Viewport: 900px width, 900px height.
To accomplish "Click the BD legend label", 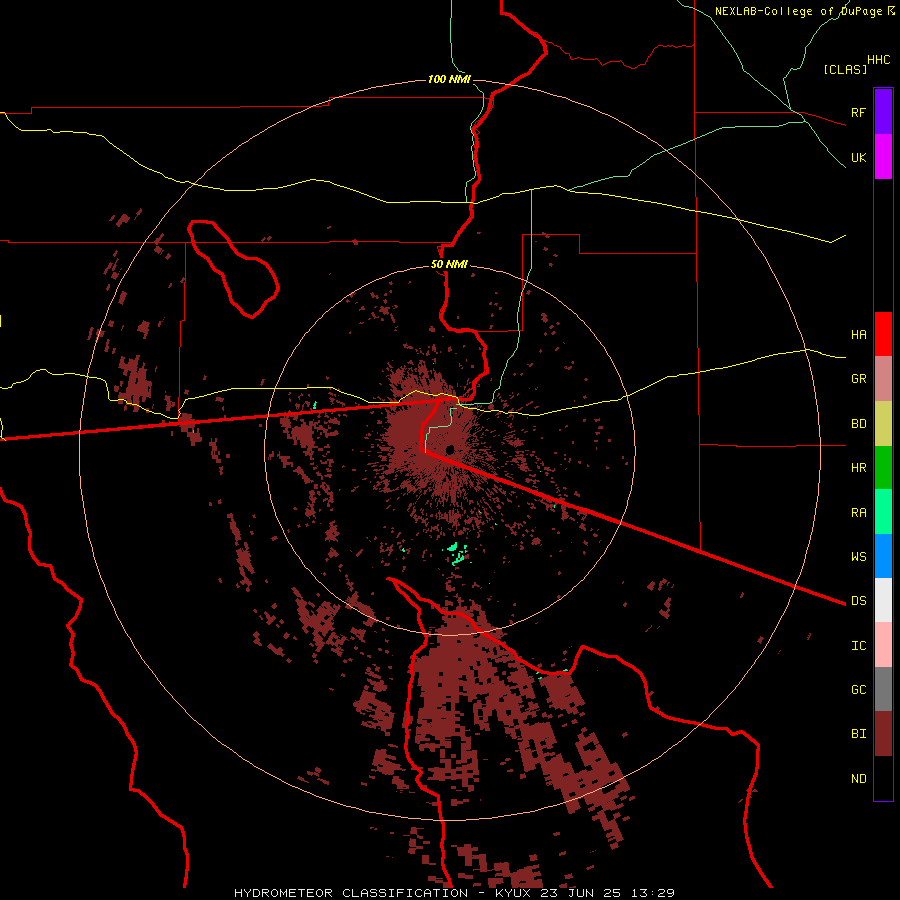I will tap(858, 424).
